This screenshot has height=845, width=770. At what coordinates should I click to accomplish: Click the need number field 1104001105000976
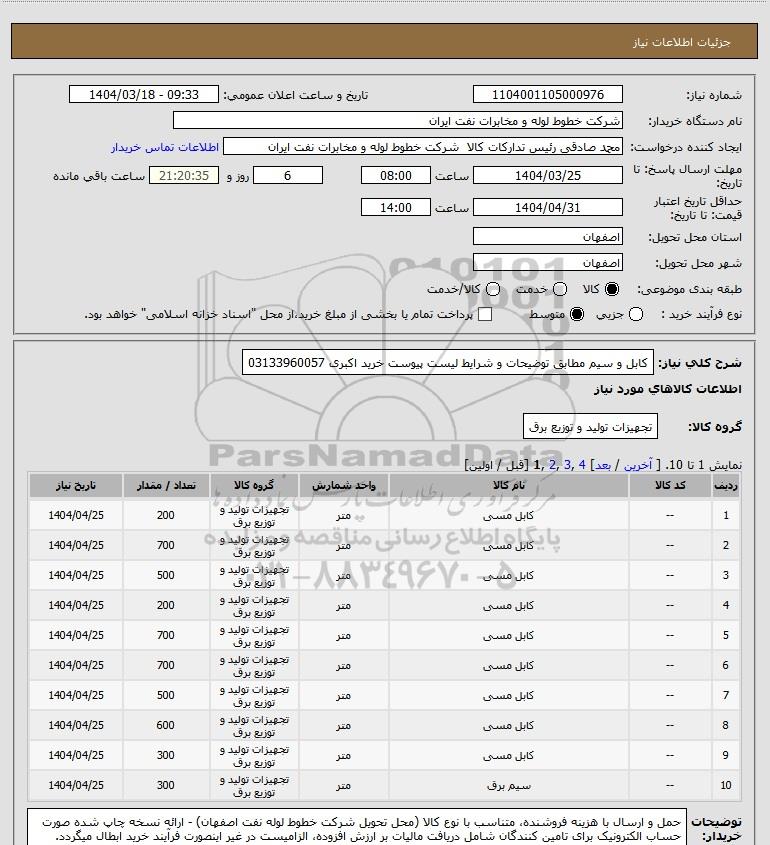547,94
